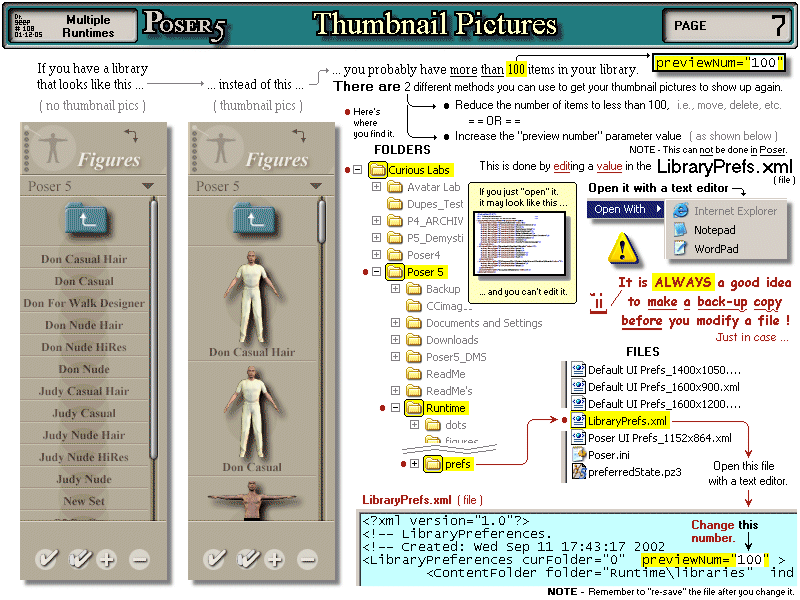800x600 pixels.
Task: Click the double checkmark button in the left library panel
Action: (x=80, y=559)
